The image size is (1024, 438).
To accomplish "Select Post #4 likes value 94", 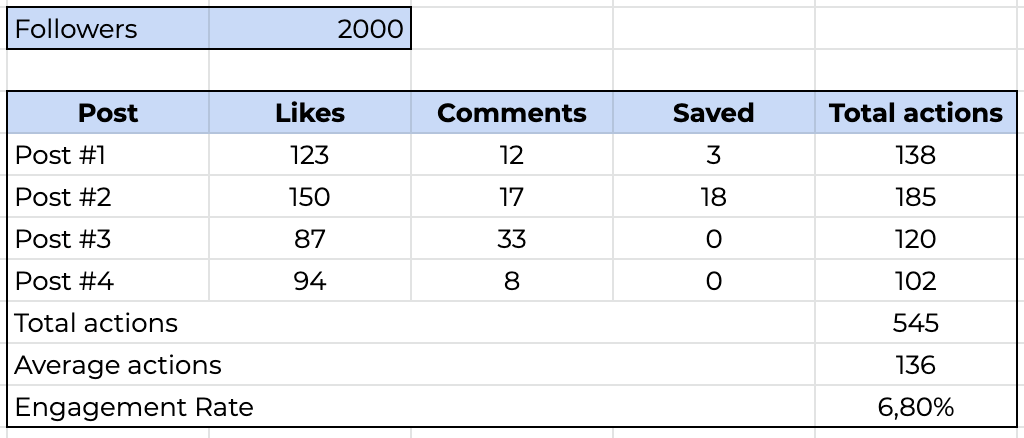I will 310,281.
